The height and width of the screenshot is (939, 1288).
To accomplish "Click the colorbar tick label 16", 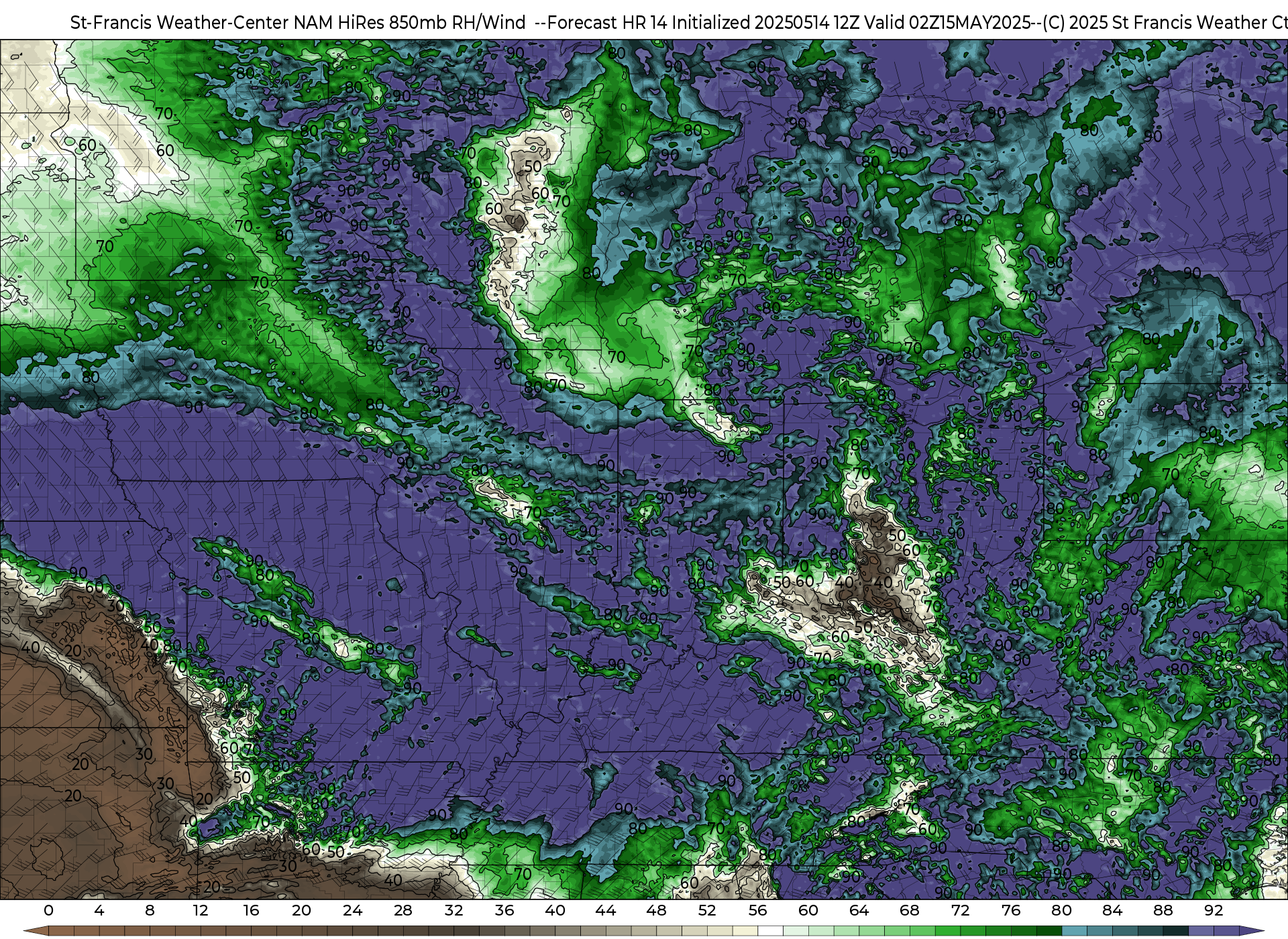I will 251,911.
